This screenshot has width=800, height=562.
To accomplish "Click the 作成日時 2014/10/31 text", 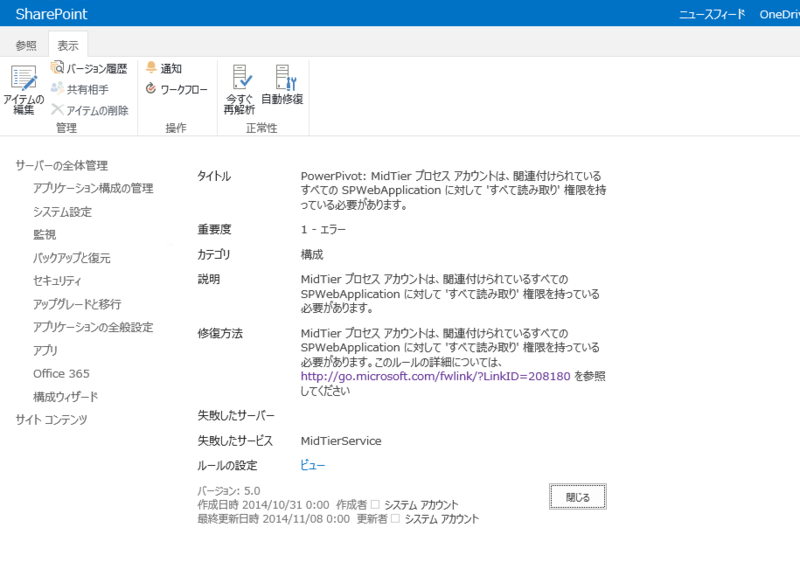I will [x=263, y=505].
